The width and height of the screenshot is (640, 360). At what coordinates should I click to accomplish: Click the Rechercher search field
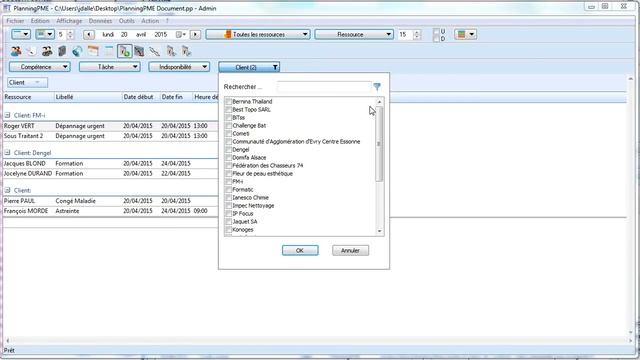coord(324,87)
